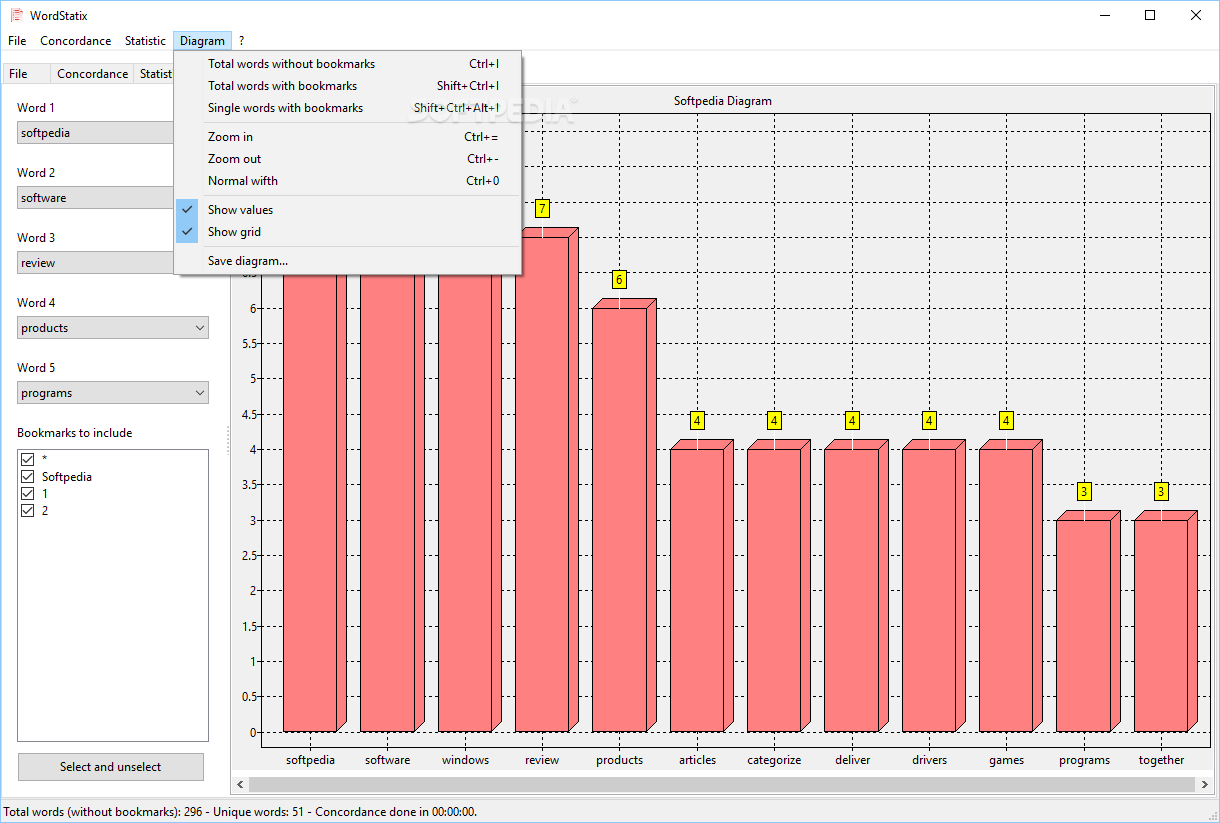Click the Select and unselect button
This screenshot has width=1220, height=823.
[111, 767]
